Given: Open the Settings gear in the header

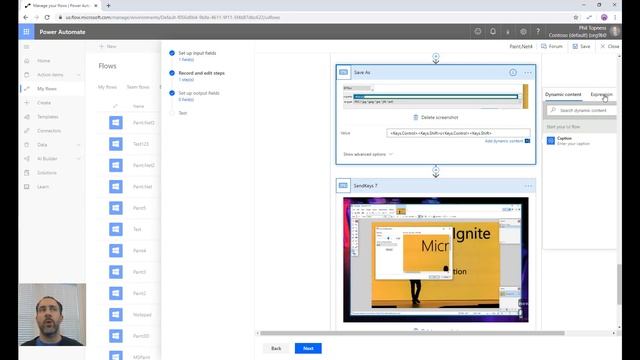Looking at the screenshot, I should (523, 32).
